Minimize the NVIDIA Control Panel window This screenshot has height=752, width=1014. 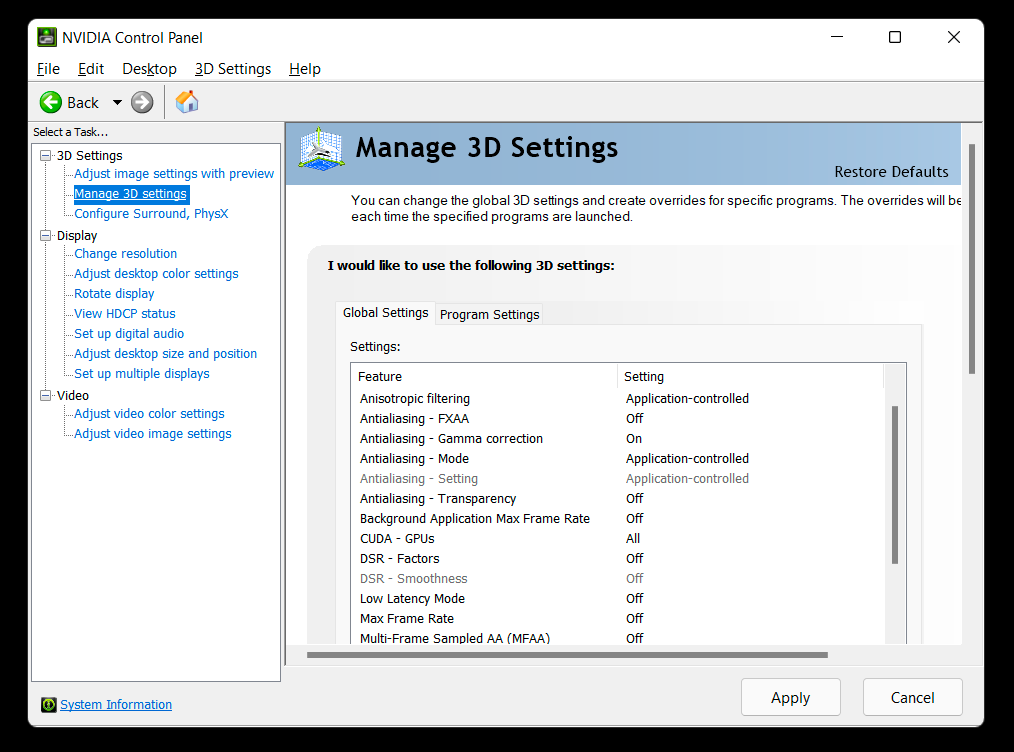point(837,38)
